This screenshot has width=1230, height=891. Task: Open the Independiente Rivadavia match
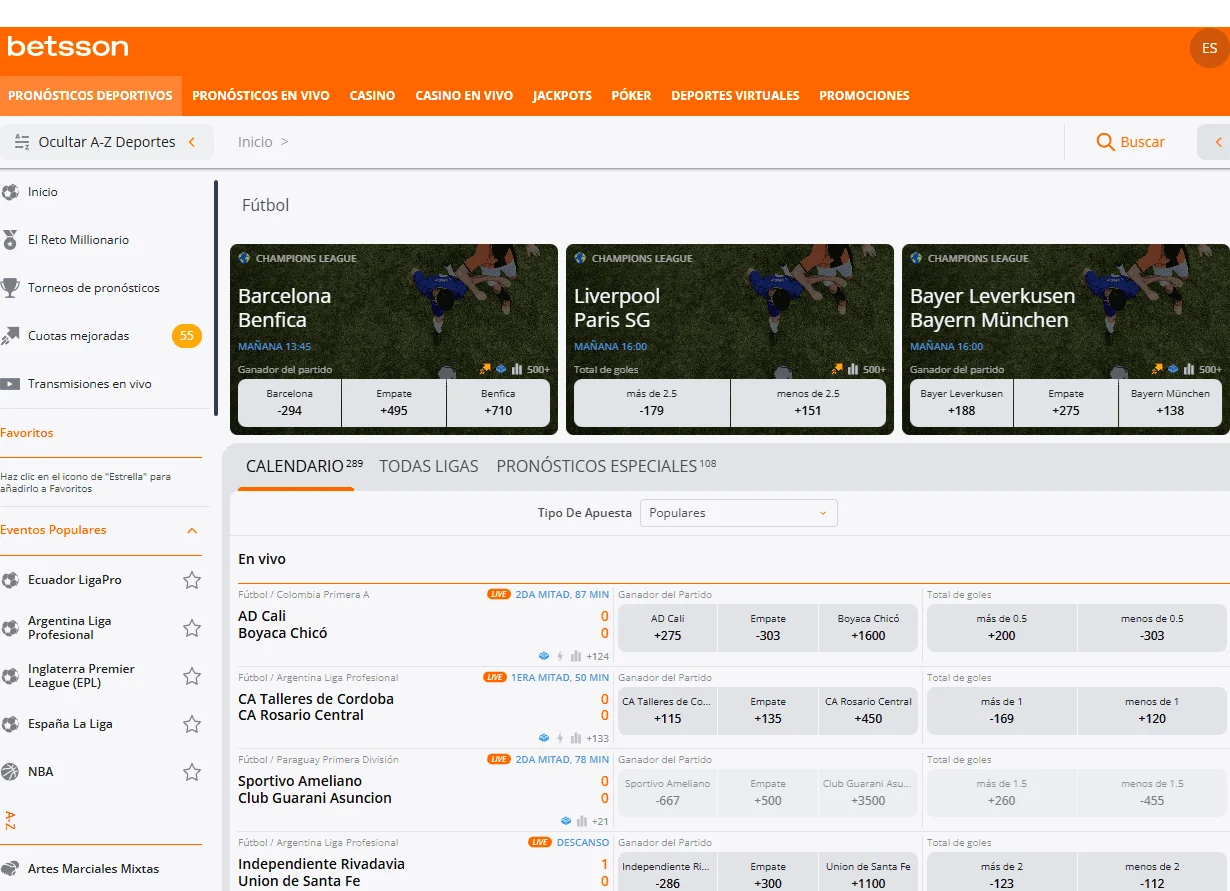click(321, 873)
